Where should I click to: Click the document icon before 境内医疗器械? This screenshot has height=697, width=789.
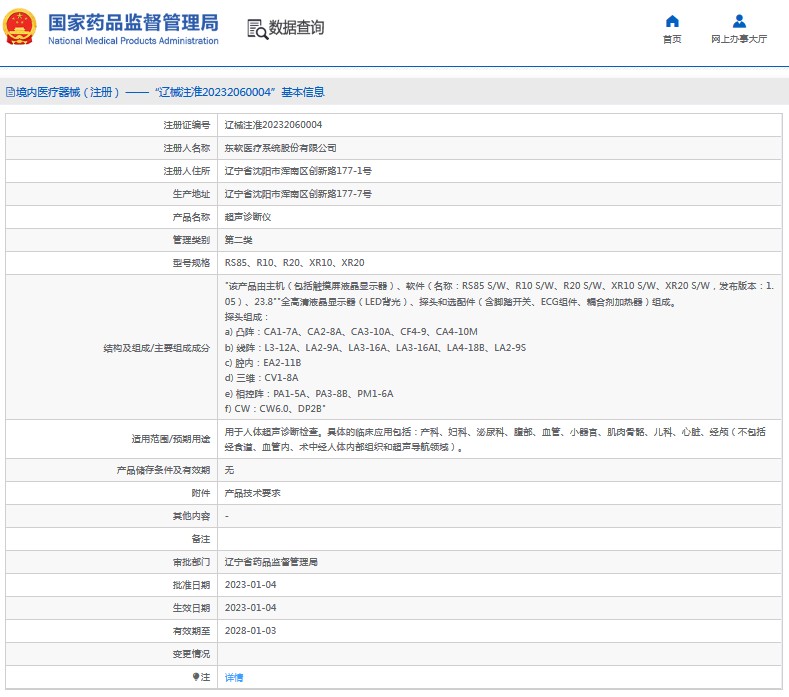[x=10, y=92]
